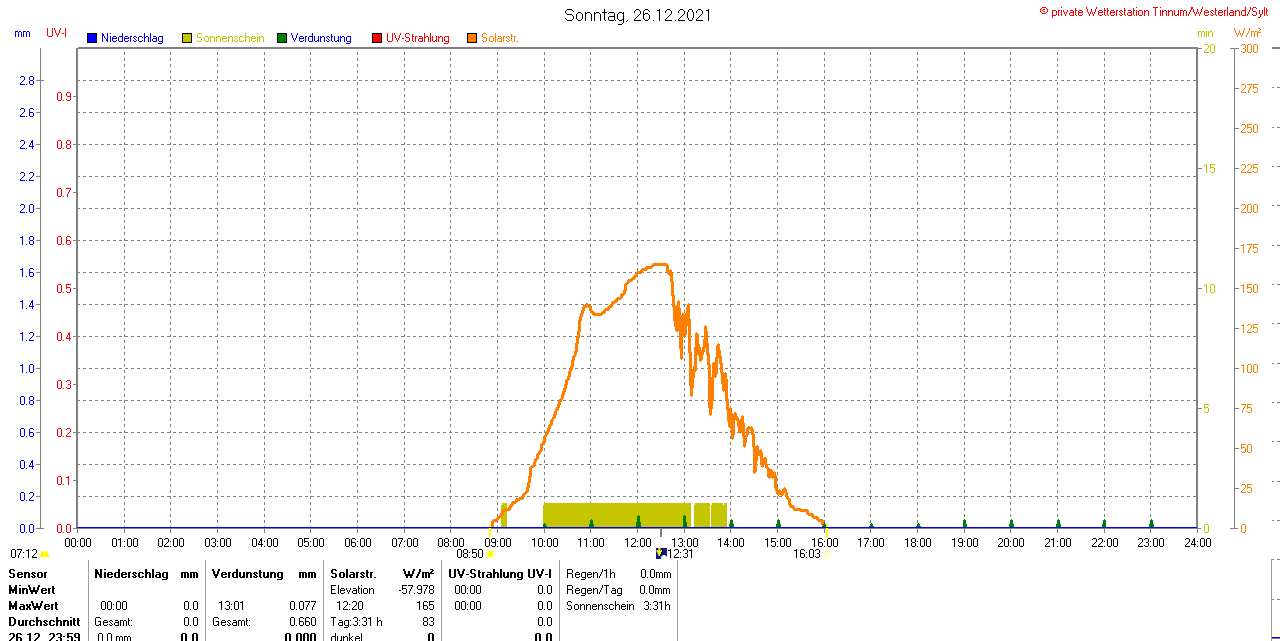1280x641 pixels.
Task: Click the 18:00 label on time axis
Action: pos(918,542)
